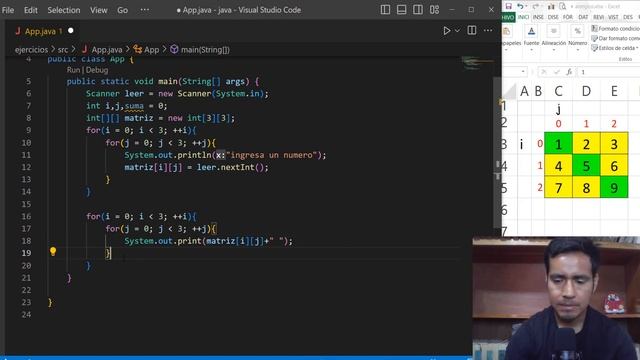Open Excel REVISAR ribbon tab

pyautogui.click(x=598, y=17)
